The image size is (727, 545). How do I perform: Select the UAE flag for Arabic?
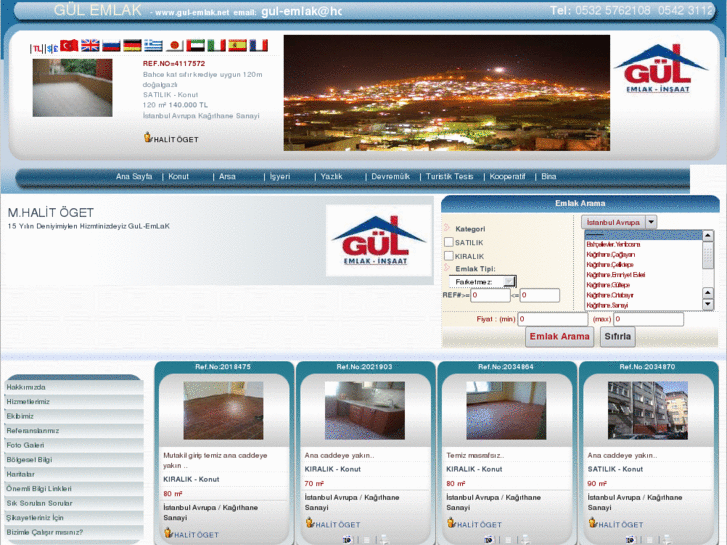pyautogui.click(x=195, y=45)
